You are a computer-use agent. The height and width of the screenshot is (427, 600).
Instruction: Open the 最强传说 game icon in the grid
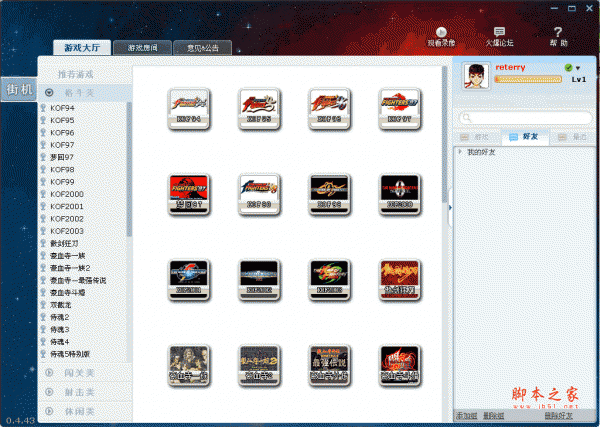pyautogui.click(x=329, y=365)
